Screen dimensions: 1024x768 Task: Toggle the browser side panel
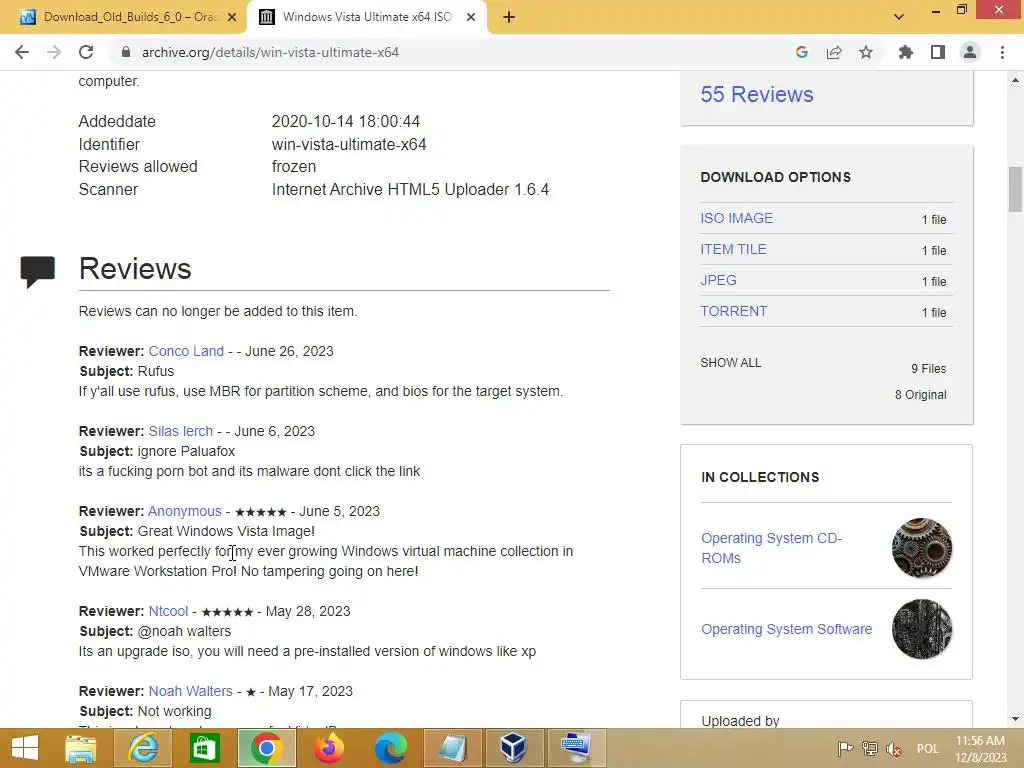pos(938,52)
